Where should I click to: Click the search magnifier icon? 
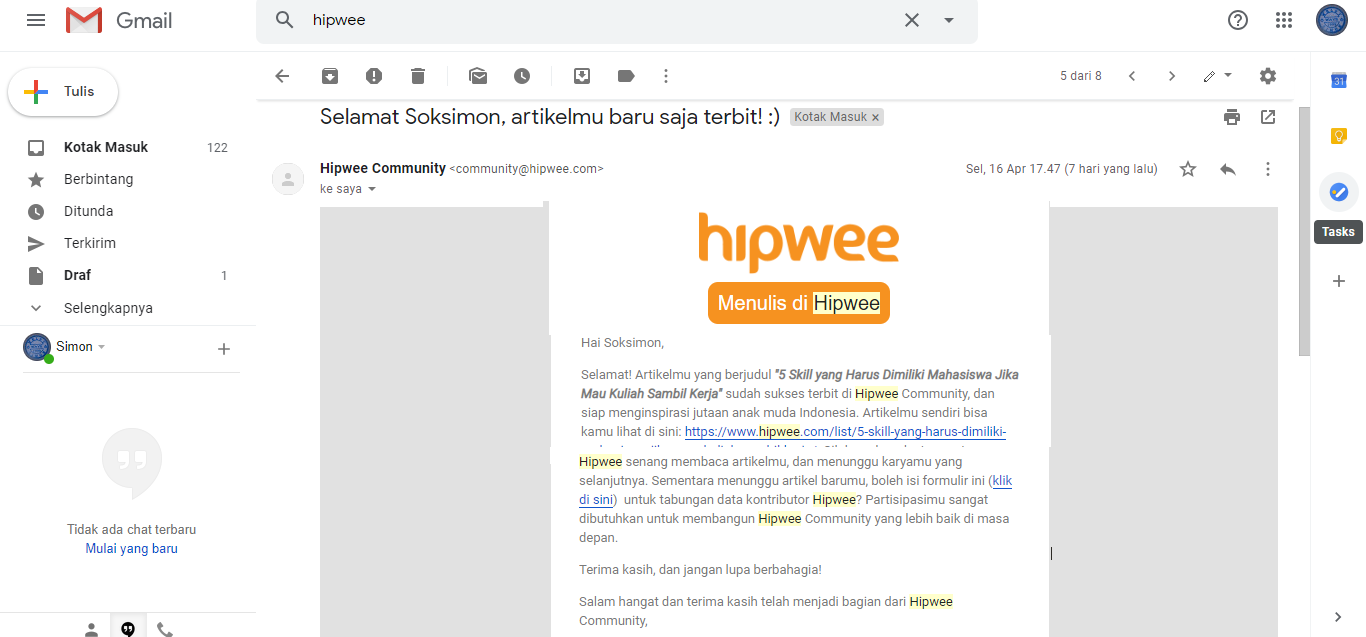(285, 20)
